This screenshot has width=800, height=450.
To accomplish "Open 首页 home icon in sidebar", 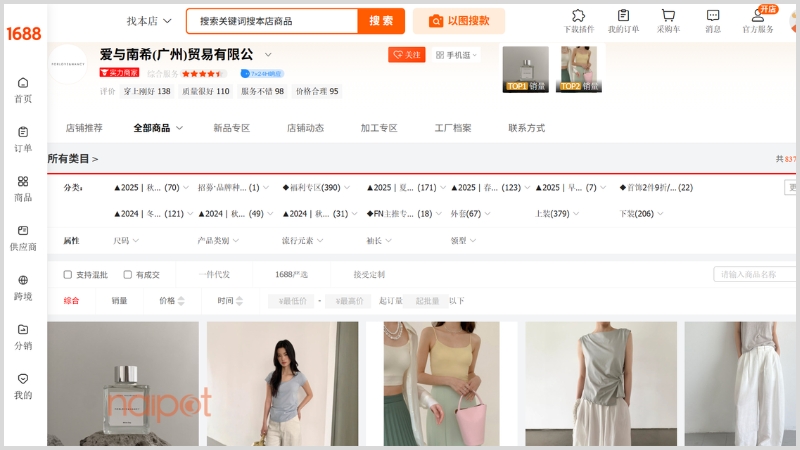I will coord(22,83).
